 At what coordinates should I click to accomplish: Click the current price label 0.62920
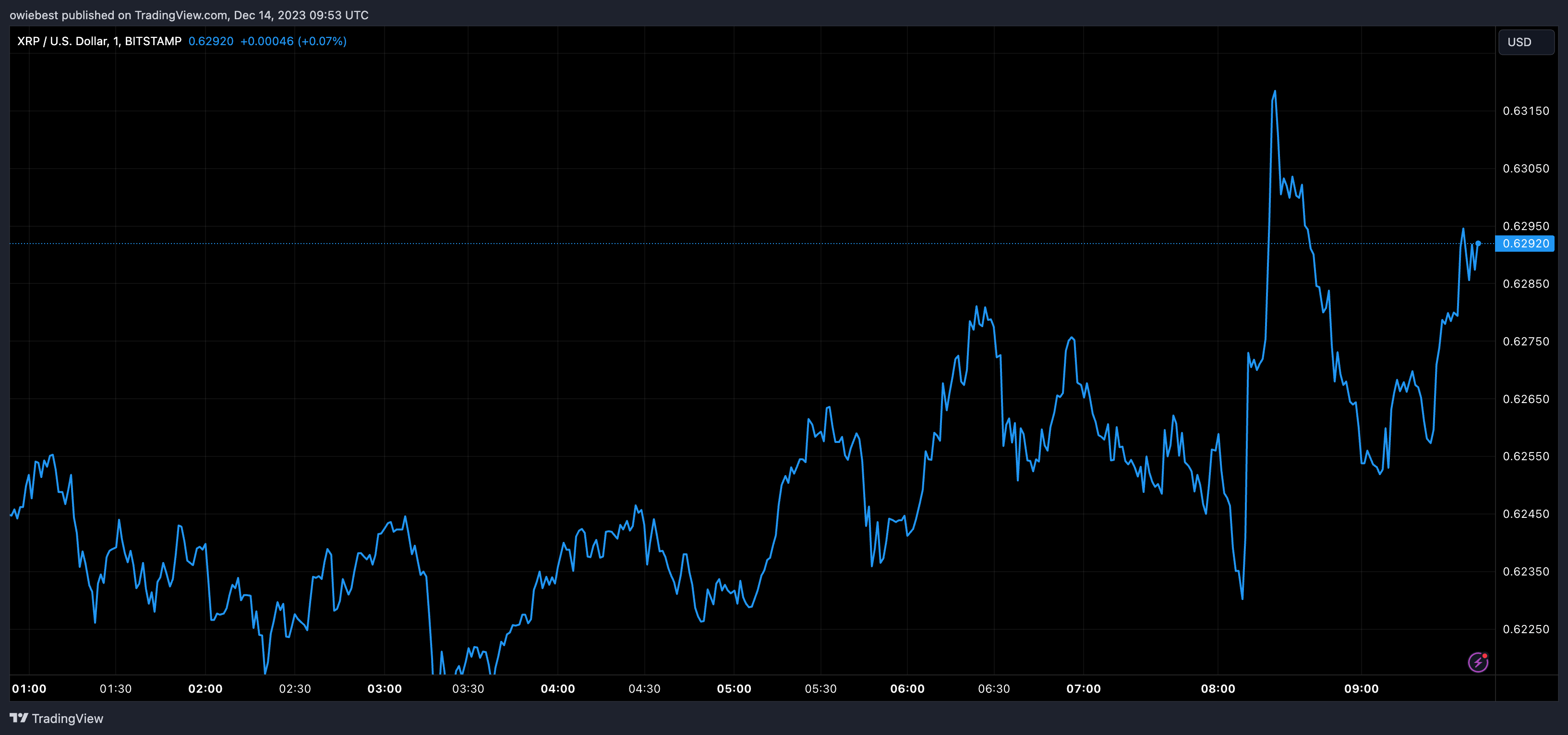coord(1525,244)
